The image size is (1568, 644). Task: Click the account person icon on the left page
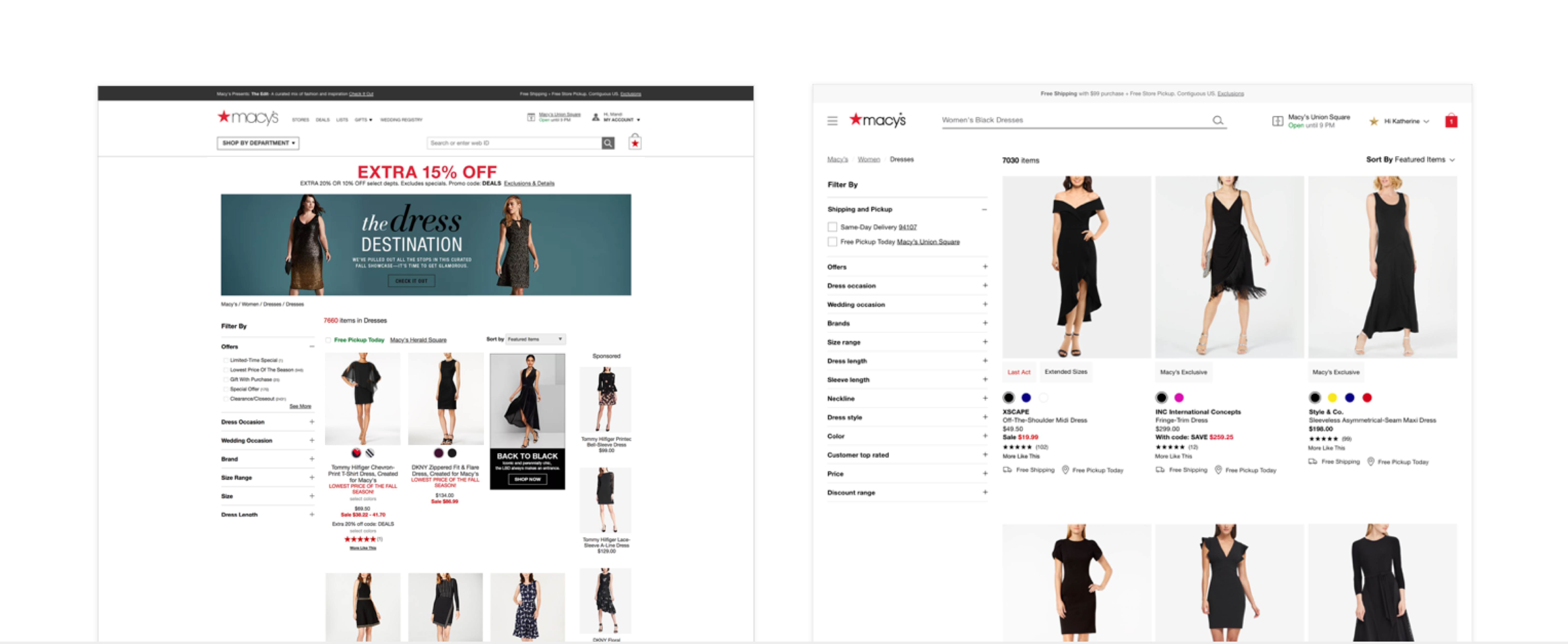595,117
